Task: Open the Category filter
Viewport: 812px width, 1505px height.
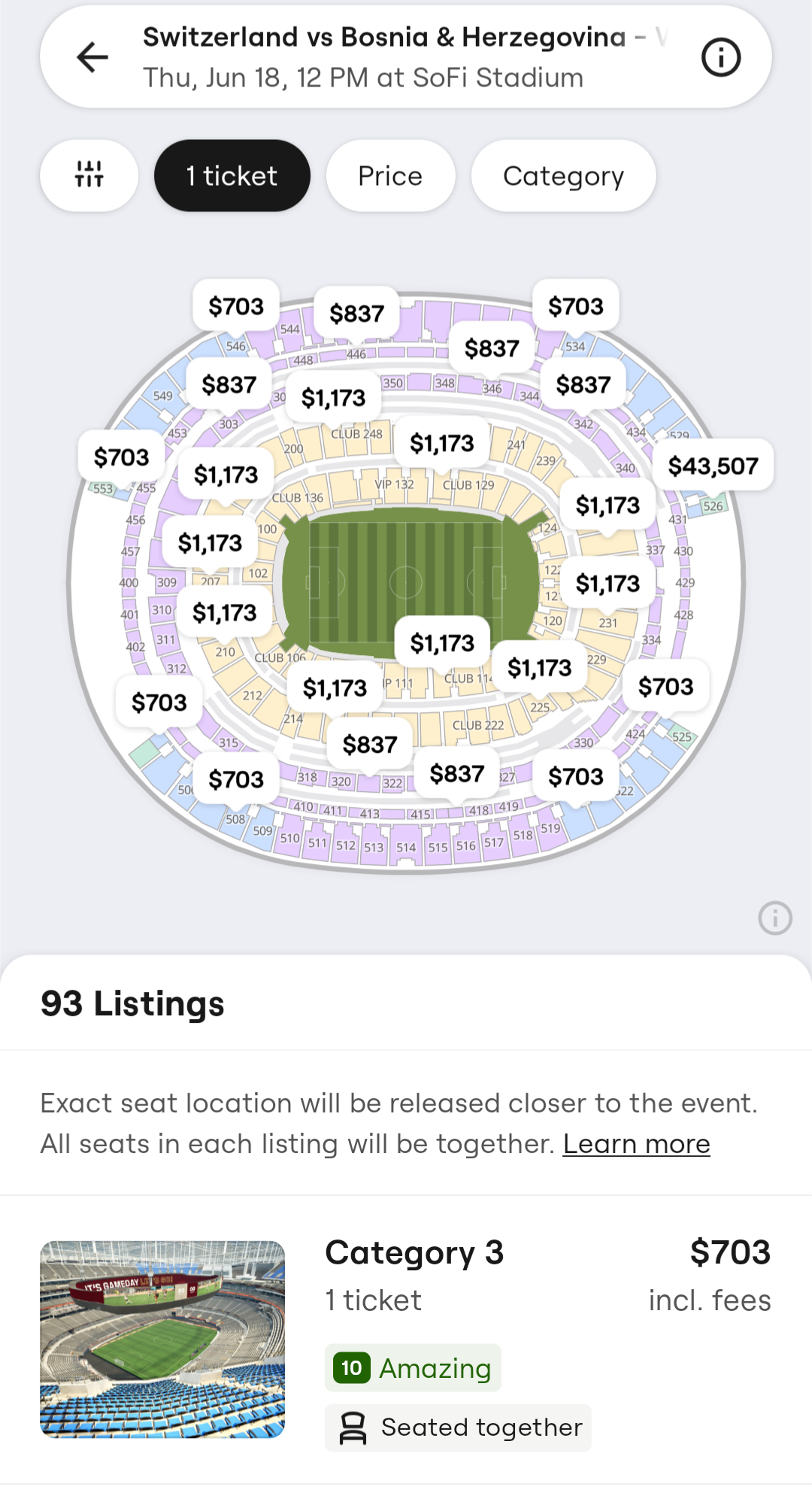Action: tap(563, 175)
